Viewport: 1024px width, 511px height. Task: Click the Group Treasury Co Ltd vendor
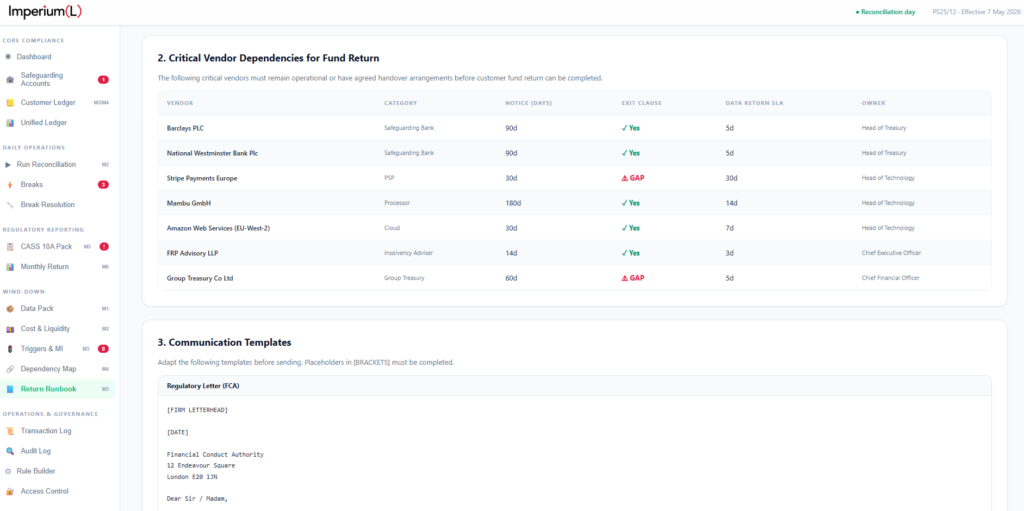tap(200, 278)
